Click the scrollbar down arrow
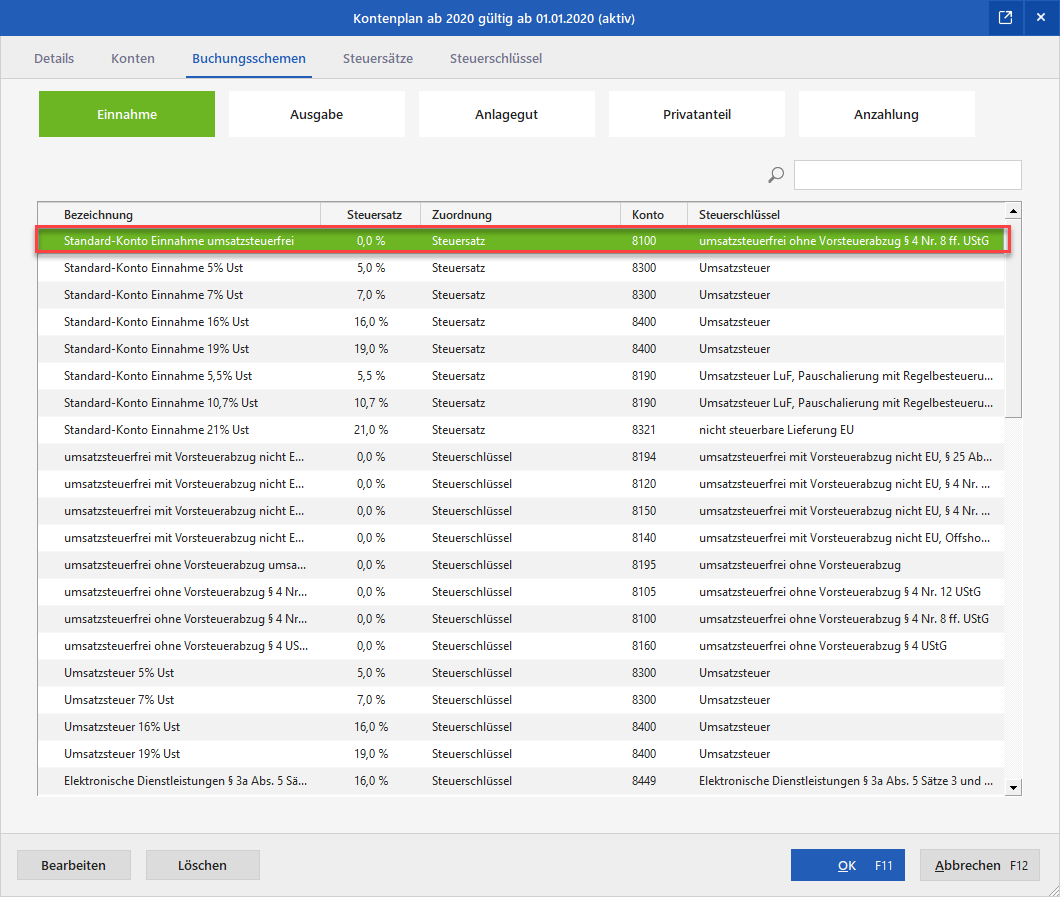The width and height of the screenshot is (1060, 897). pyautogui.click(x=1013, y=788)
